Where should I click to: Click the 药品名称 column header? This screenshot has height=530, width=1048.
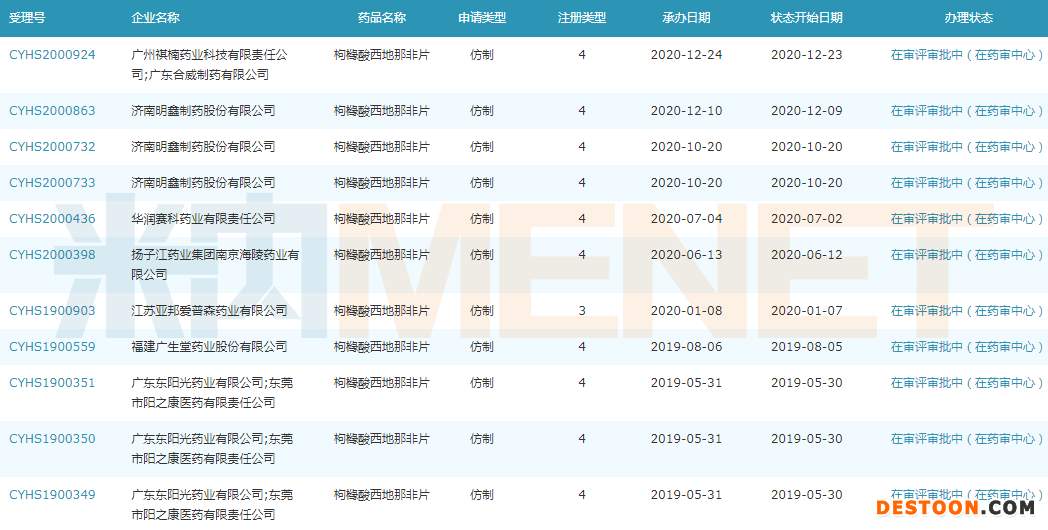[382, 18]
